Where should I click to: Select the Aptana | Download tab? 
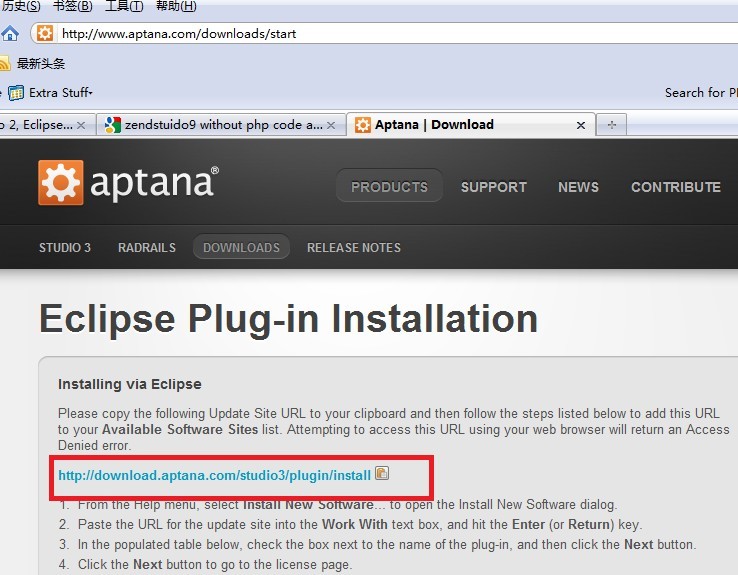click(471, 124)
